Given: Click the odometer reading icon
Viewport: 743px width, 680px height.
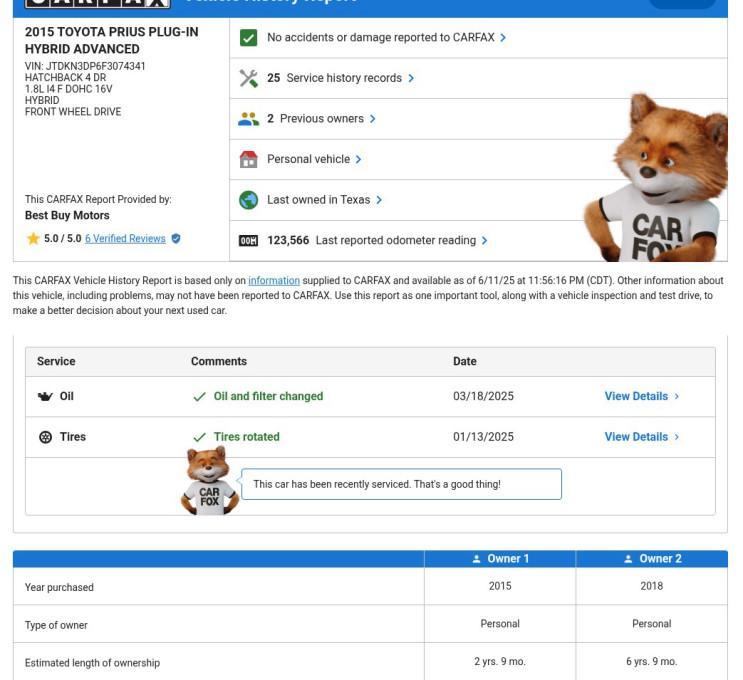Looking at the screenshot, I should (248, 241).
